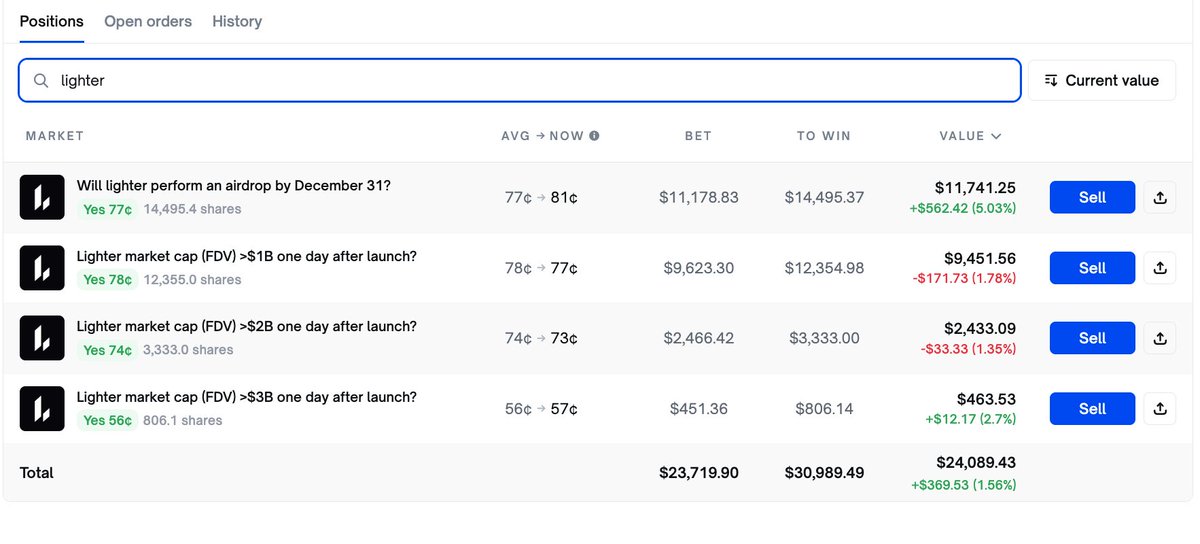1200x544 pixels.
Task: Click the magnifier icon in the search box
Action: point(41,81)
